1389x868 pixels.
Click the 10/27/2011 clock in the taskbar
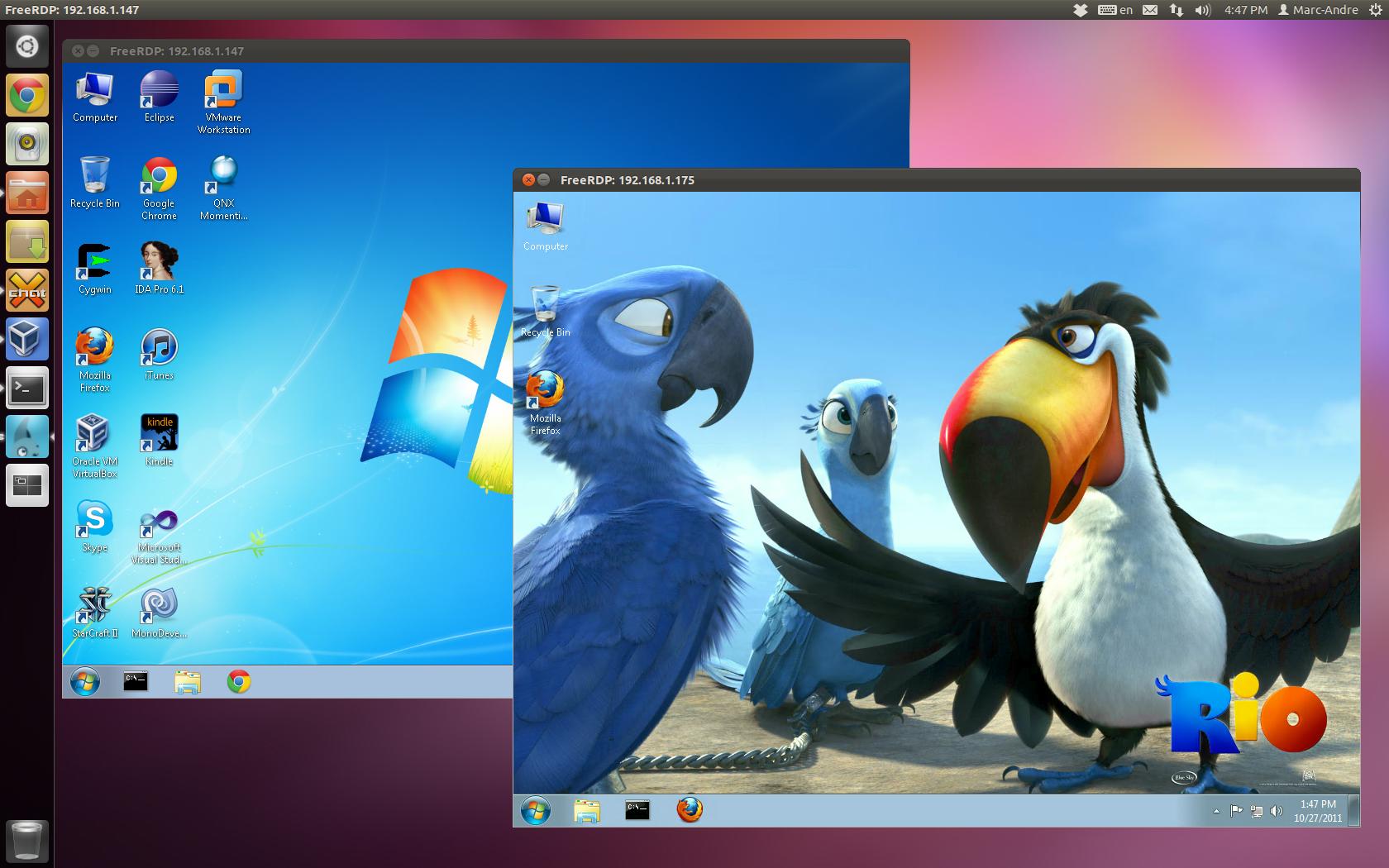1316,810
